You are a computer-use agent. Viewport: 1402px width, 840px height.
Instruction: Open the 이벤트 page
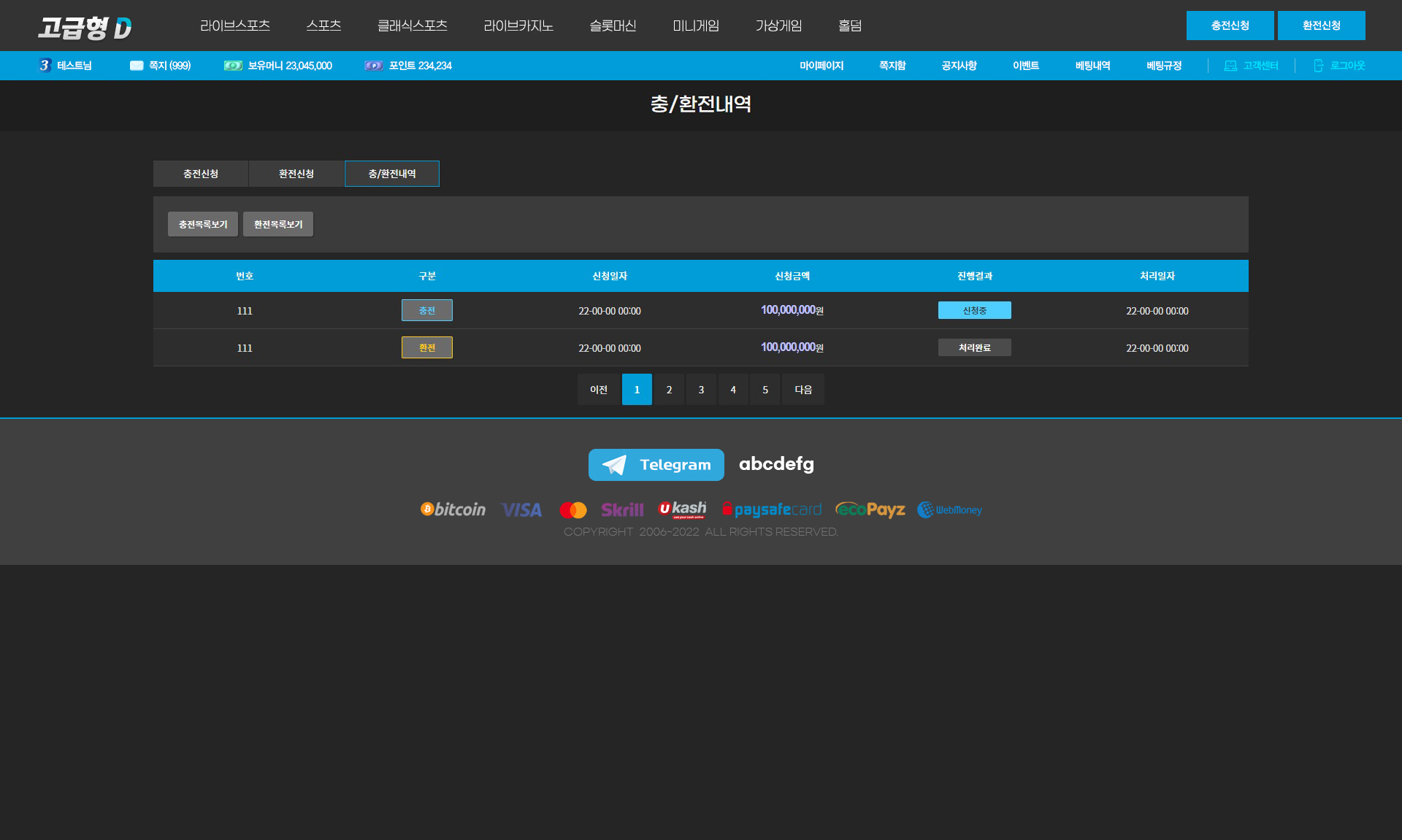pos(1025,66)
